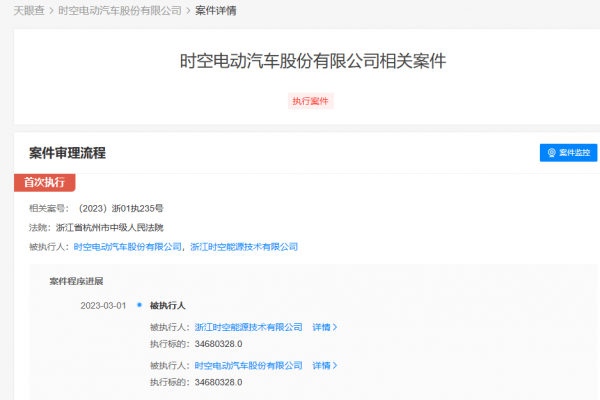The width and height of the screenshot is (600, 400).
Task: Click breadcrumb chevron before 案件详情
Action: (x=188, y=11)
